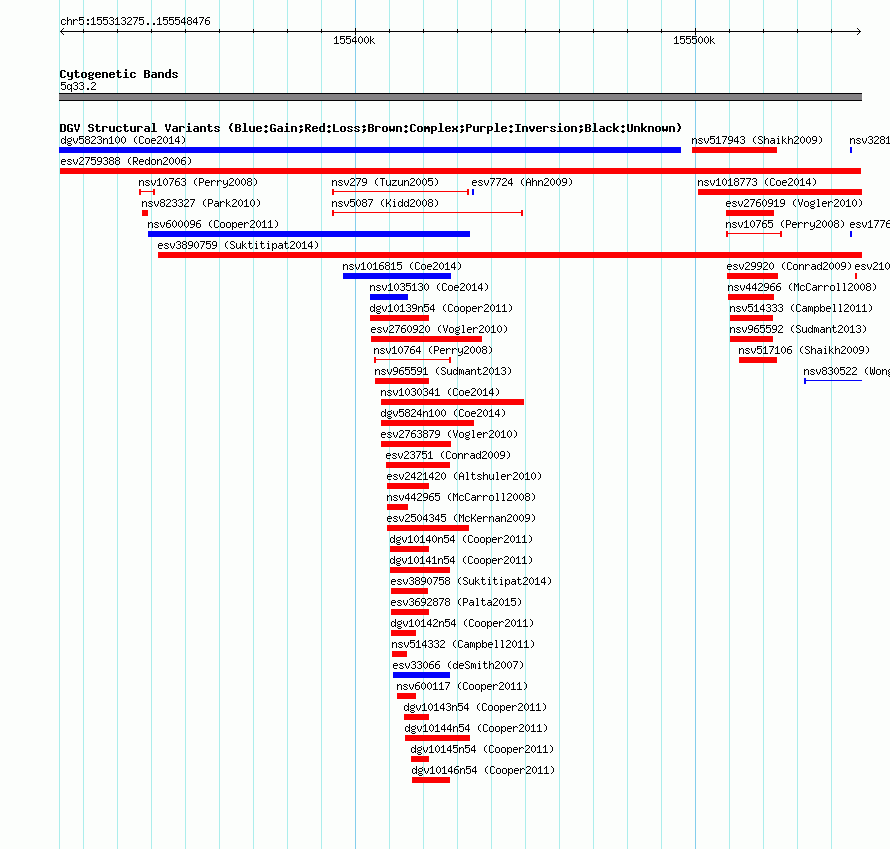The width and height of the screenshot is (890, 849).
Task: Select nsv10763 (Perry2008) variant label
Action: [198, 182]
